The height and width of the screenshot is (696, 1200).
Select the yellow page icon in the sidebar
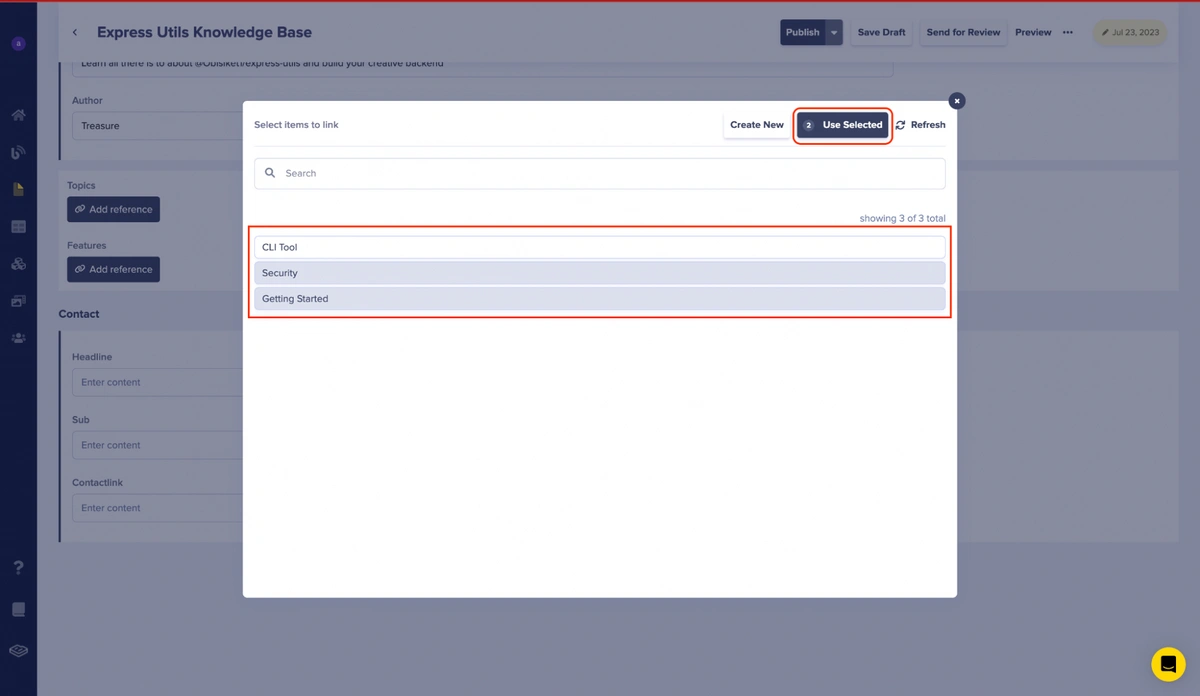[x=18, y=189]
